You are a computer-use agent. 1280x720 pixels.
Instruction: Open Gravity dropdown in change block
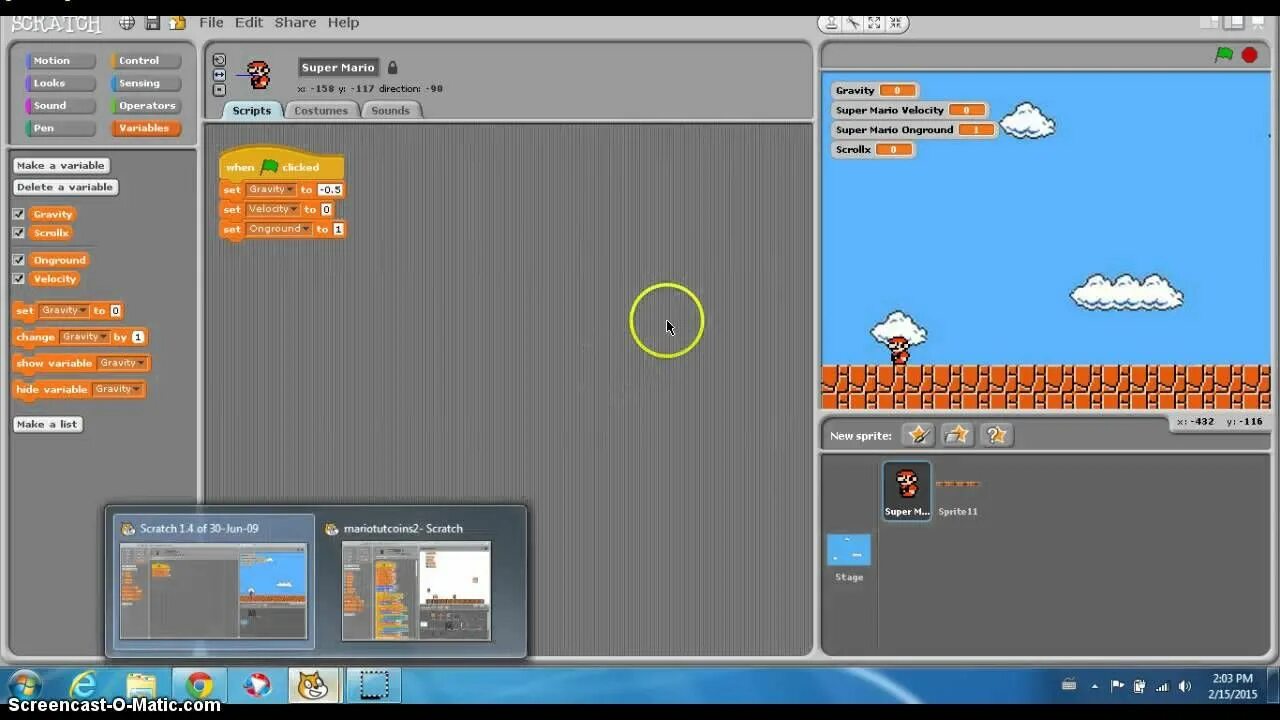84,337
